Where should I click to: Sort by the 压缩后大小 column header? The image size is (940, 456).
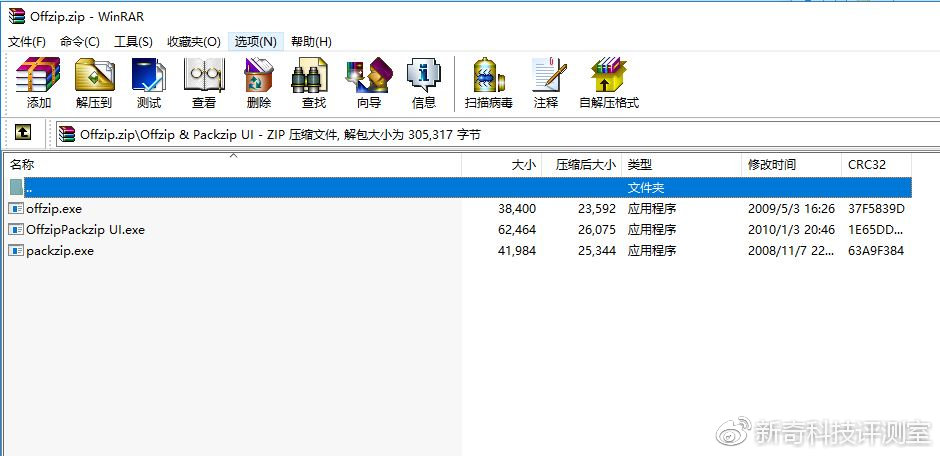click(x=582, y=165)
